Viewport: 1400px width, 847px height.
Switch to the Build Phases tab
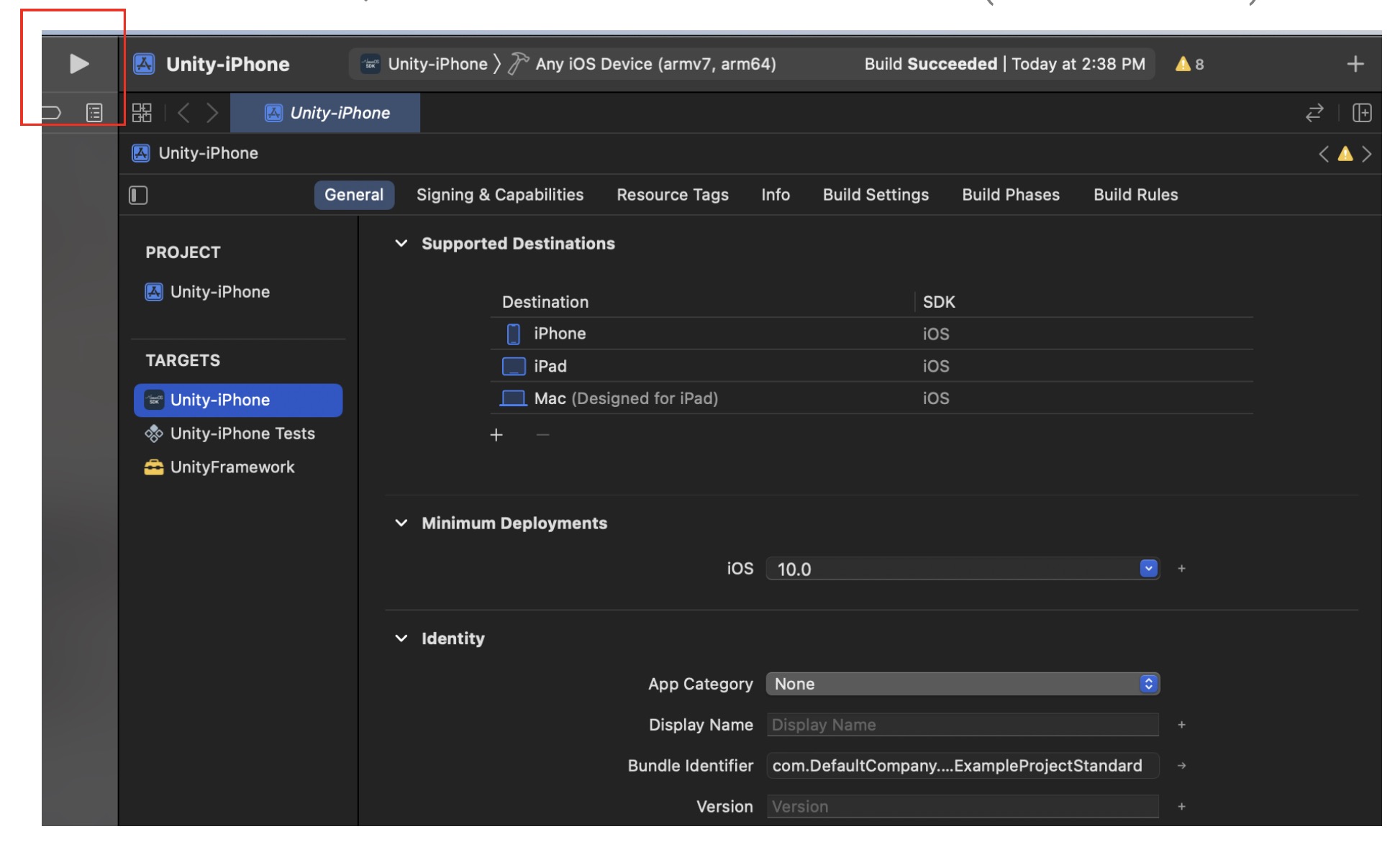(1010, 194)
